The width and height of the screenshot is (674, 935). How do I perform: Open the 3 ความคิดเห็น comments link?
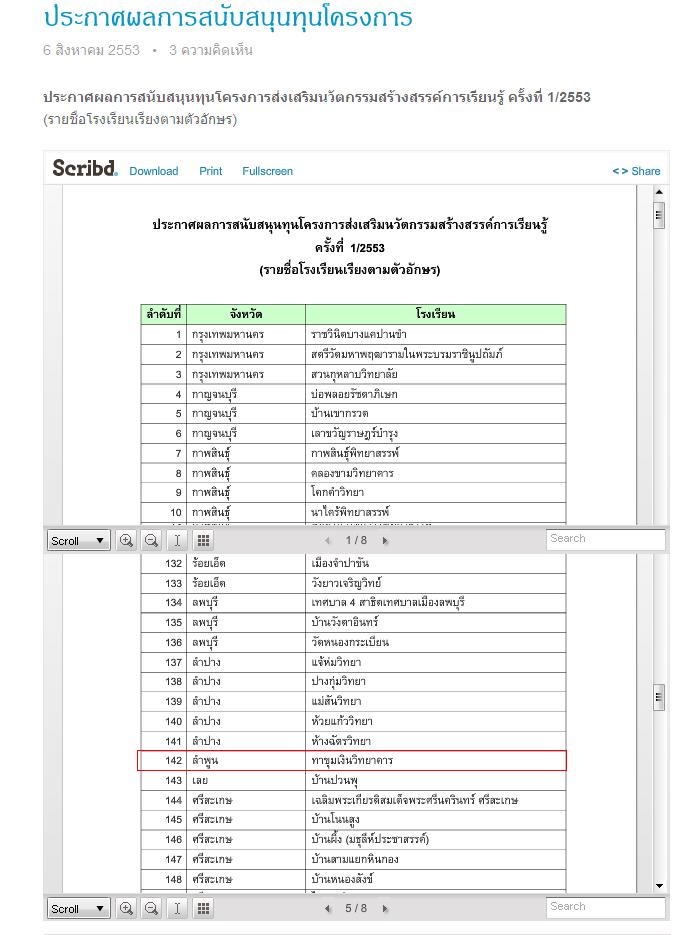[x=211, y=50]
